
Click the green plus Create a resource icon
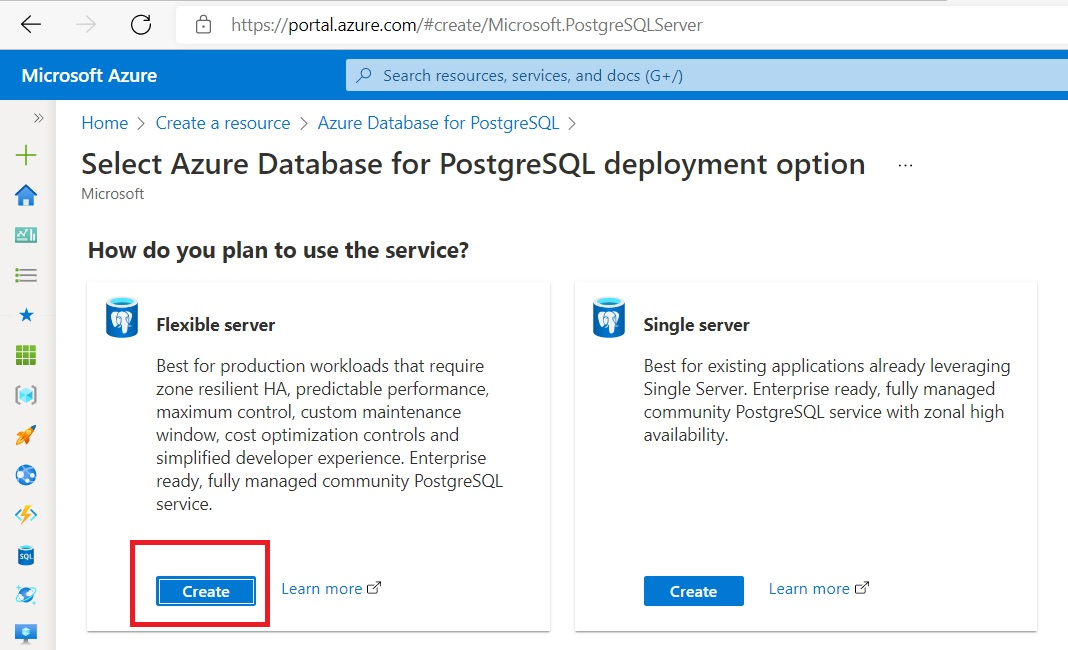click(26, 155)
